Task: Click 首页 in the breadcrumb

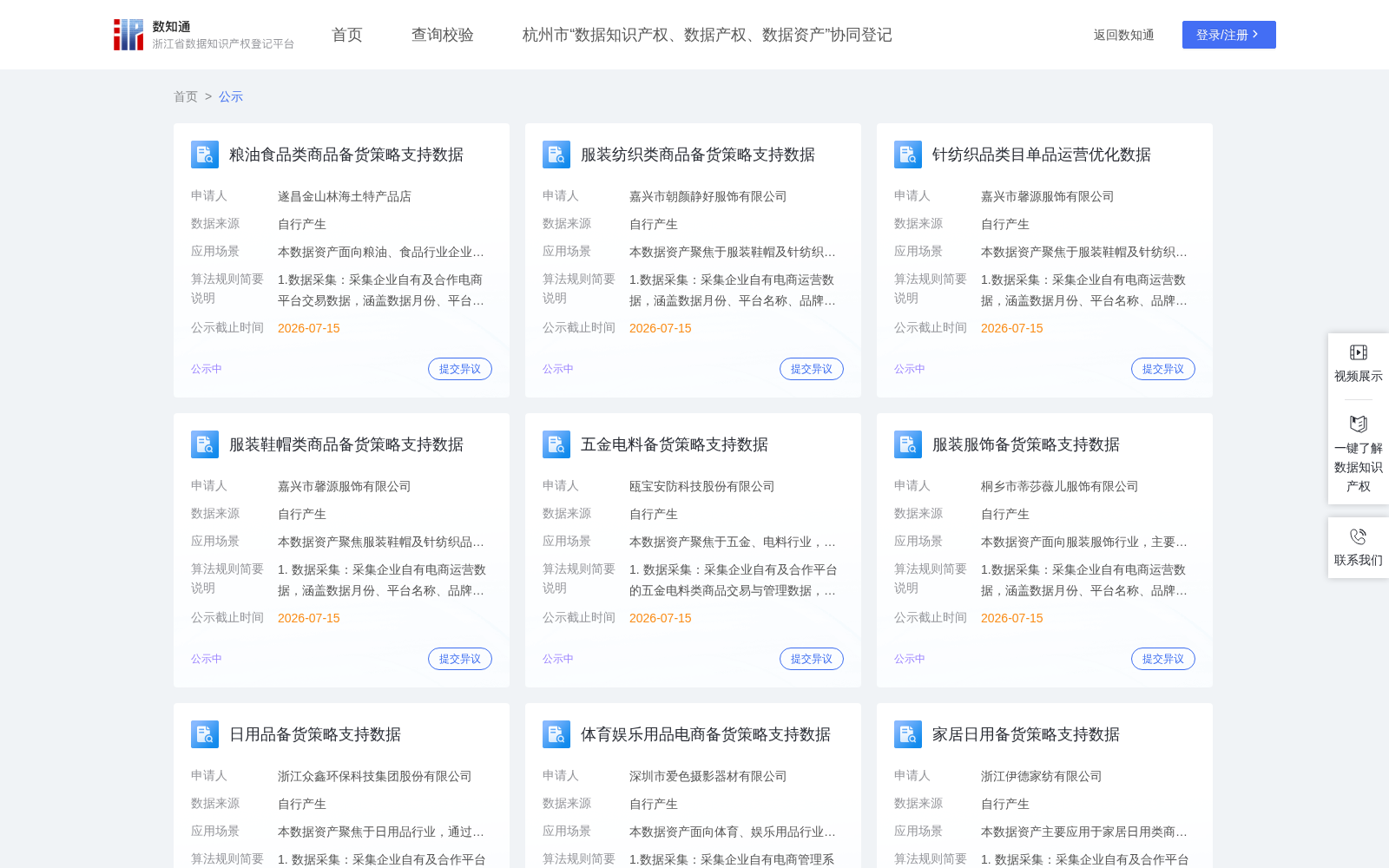Action: (x=186, y=96)
